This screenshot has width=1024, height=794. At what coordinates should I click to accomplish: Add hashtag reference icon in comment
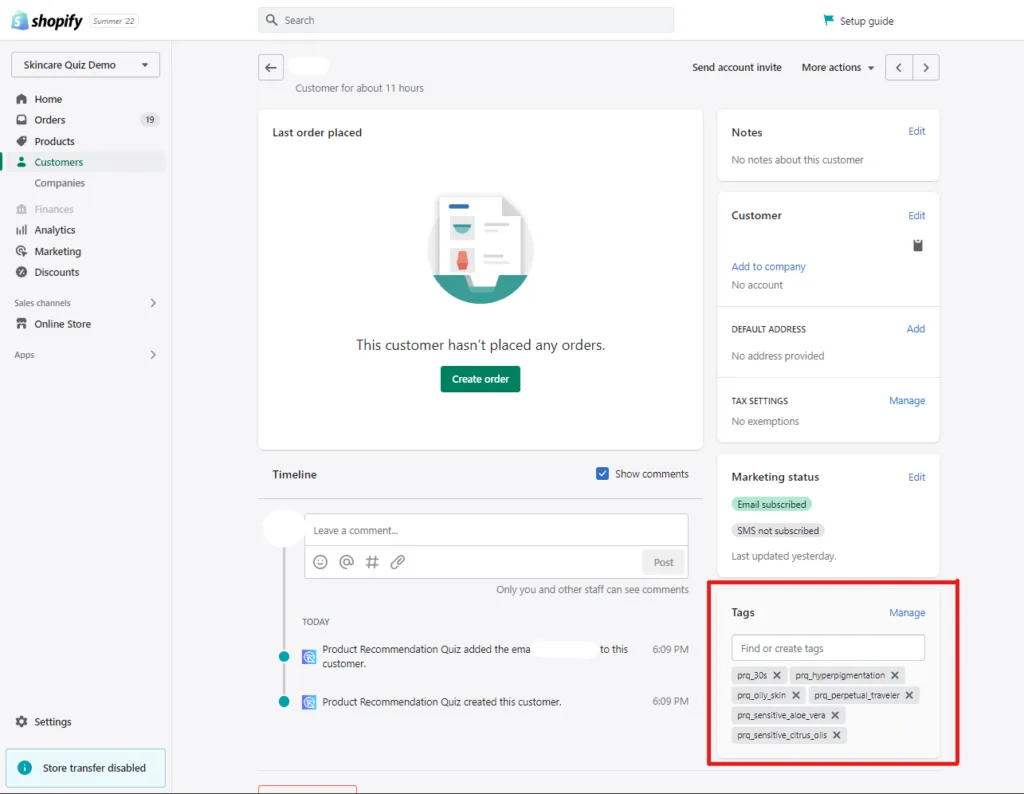372,562
